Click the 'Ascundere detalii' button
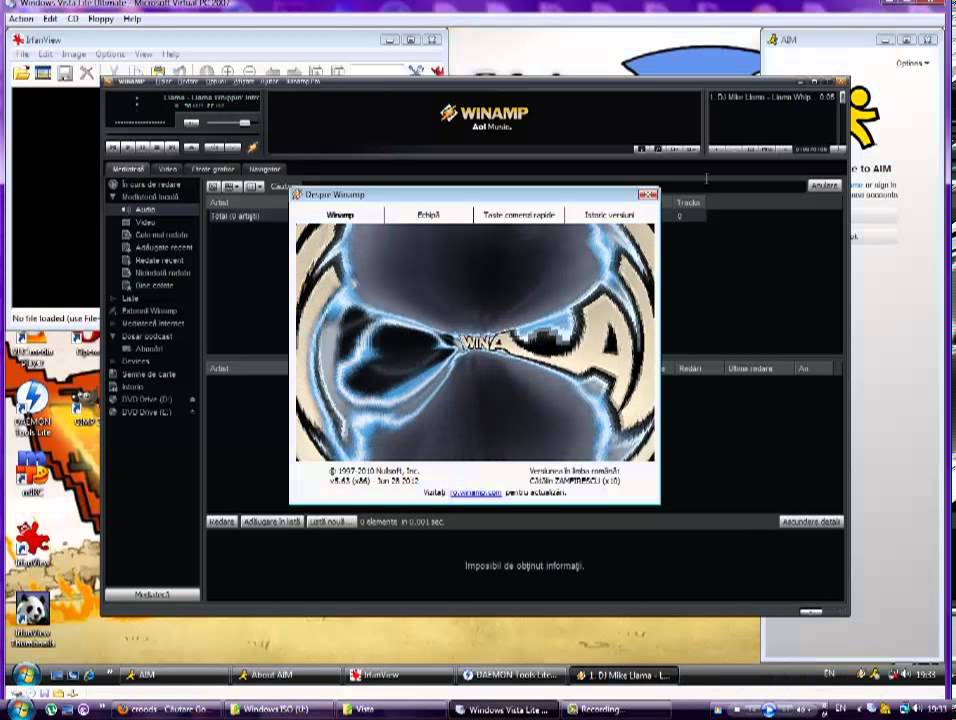The image size is (956, 720). pos(811,522)
